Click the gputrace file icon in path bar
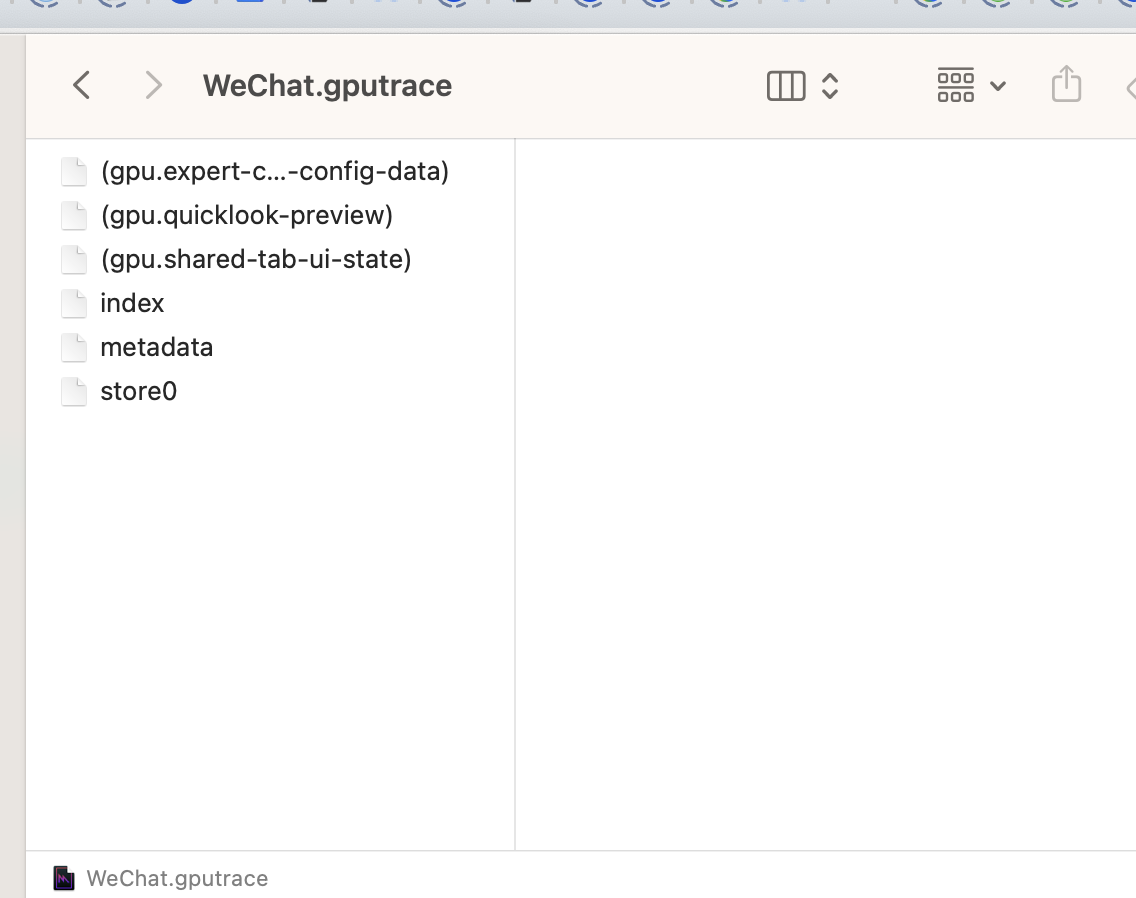The width and height of the screenshot is (1136, 898). pos(64,879)
